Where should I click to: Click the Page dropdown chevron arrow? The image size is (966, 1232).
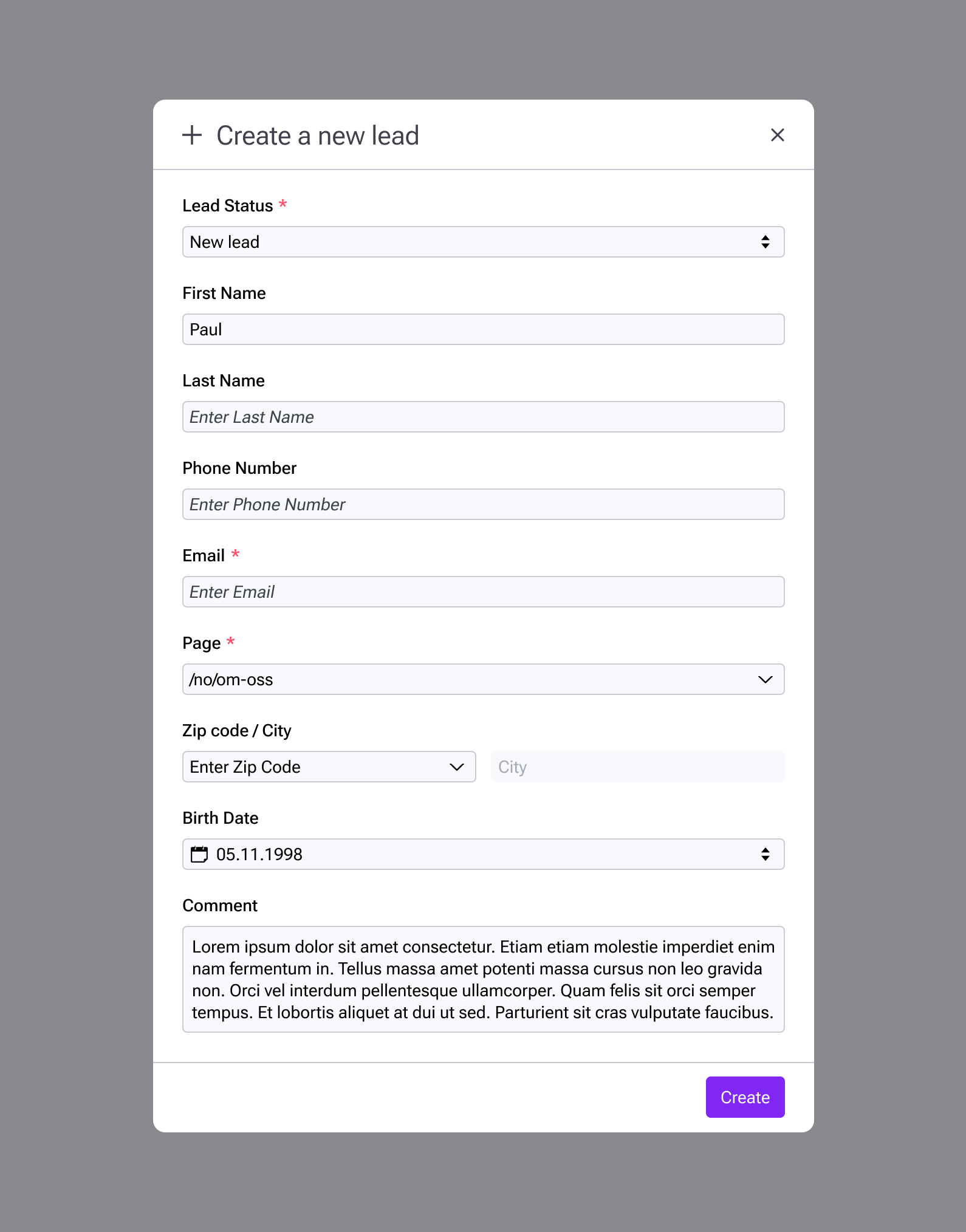(x=765, y=679)
